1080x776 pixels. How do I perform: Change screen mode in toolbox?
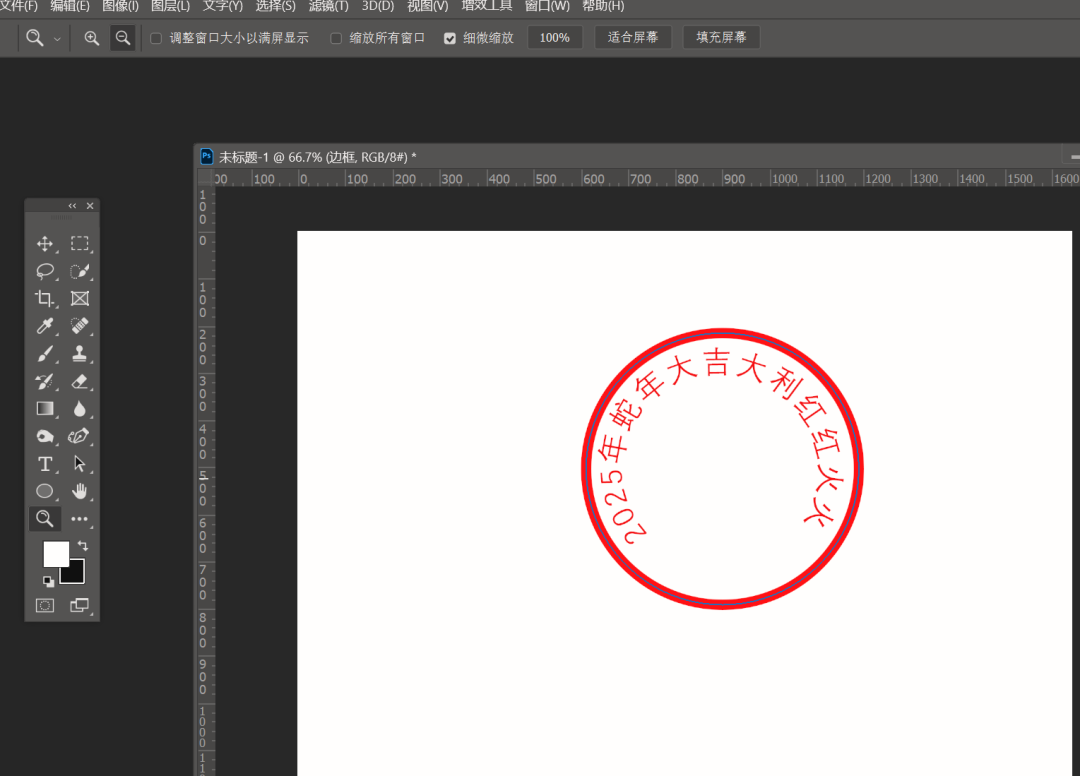[80, 606]
